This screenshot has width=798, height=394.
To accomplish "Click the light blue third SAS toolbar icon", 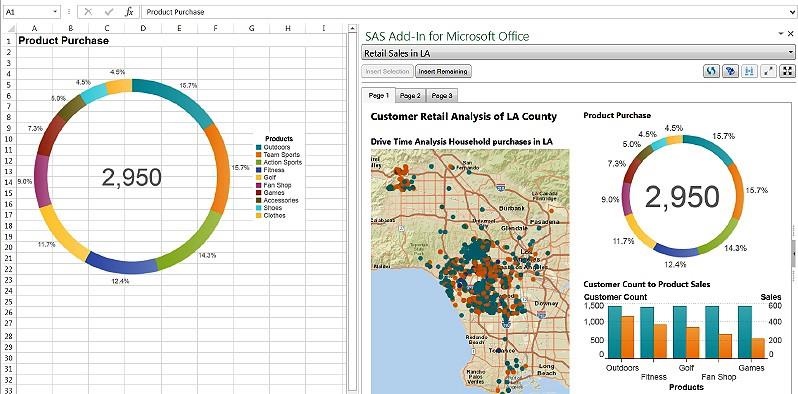I will [x=749, y=71].
